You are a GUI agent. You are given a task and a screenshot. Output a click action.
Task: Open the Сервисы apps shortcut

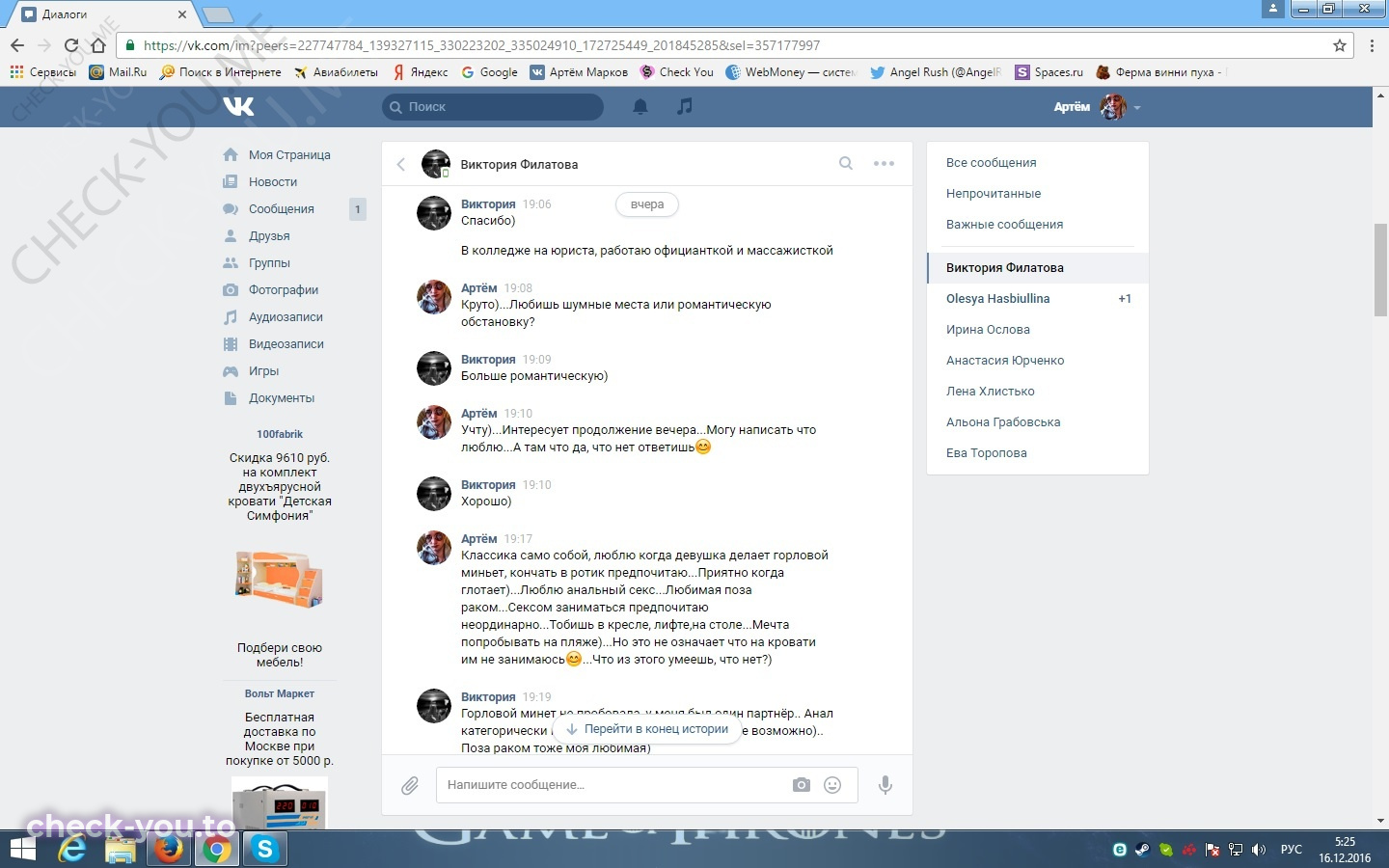coord(42,71)
